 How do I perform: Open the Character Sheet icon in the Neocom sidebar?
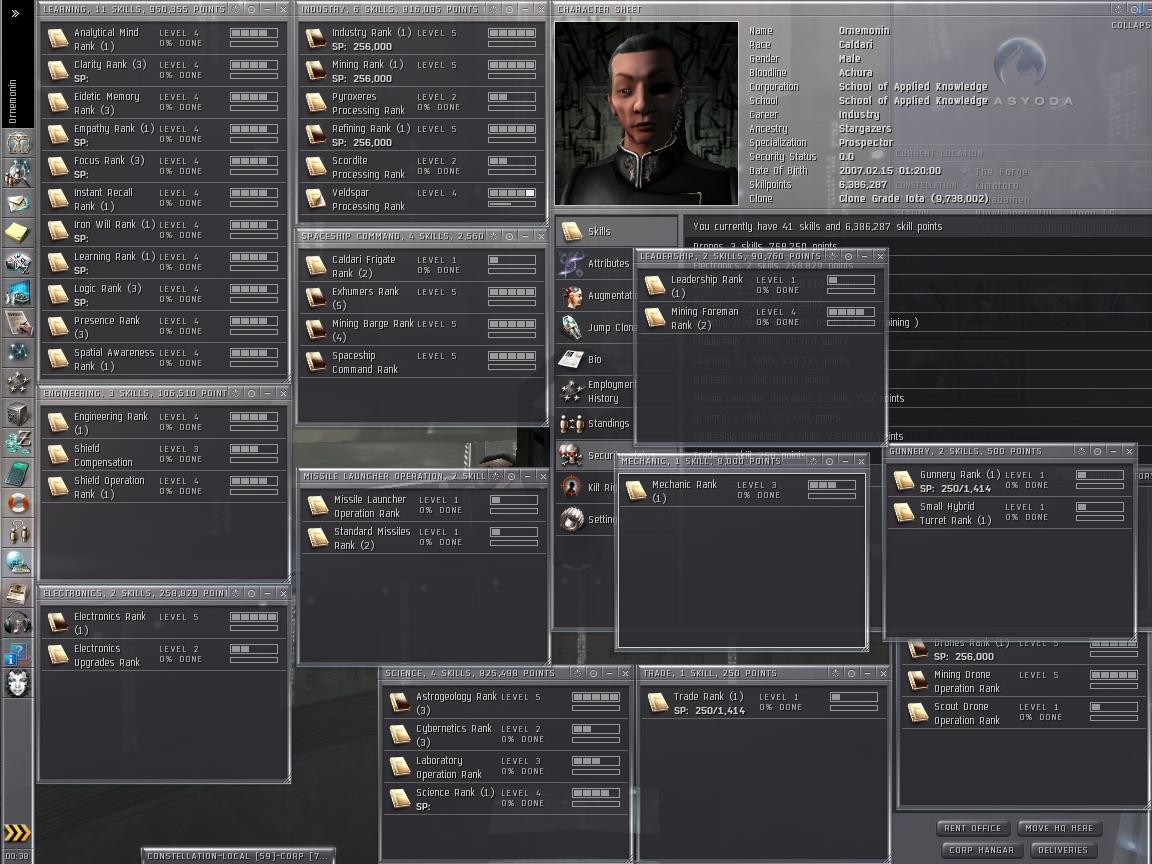coord(18,143)
